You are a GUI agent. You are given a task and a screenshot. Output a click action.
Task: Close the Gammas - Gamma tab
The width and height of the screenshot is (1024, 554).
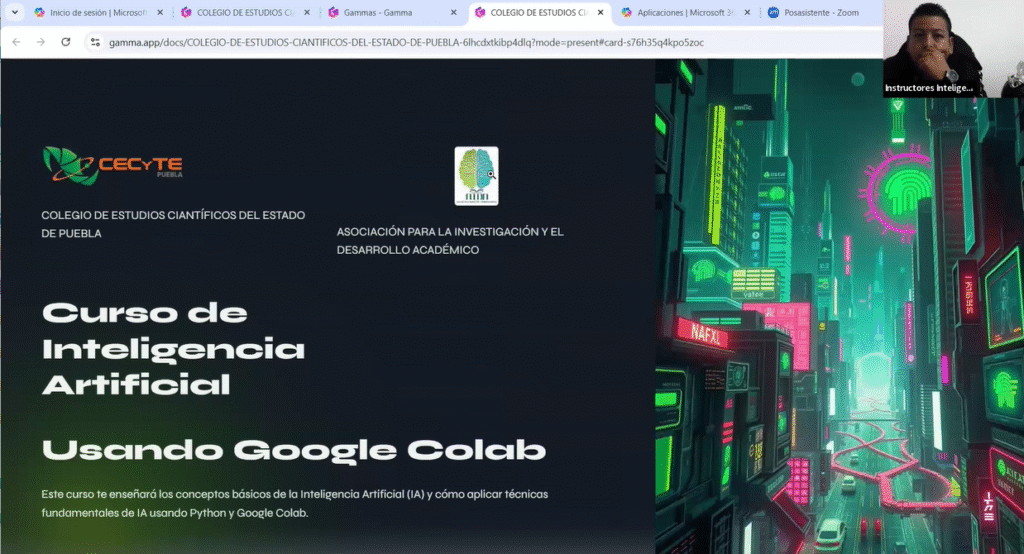point(454,12)
